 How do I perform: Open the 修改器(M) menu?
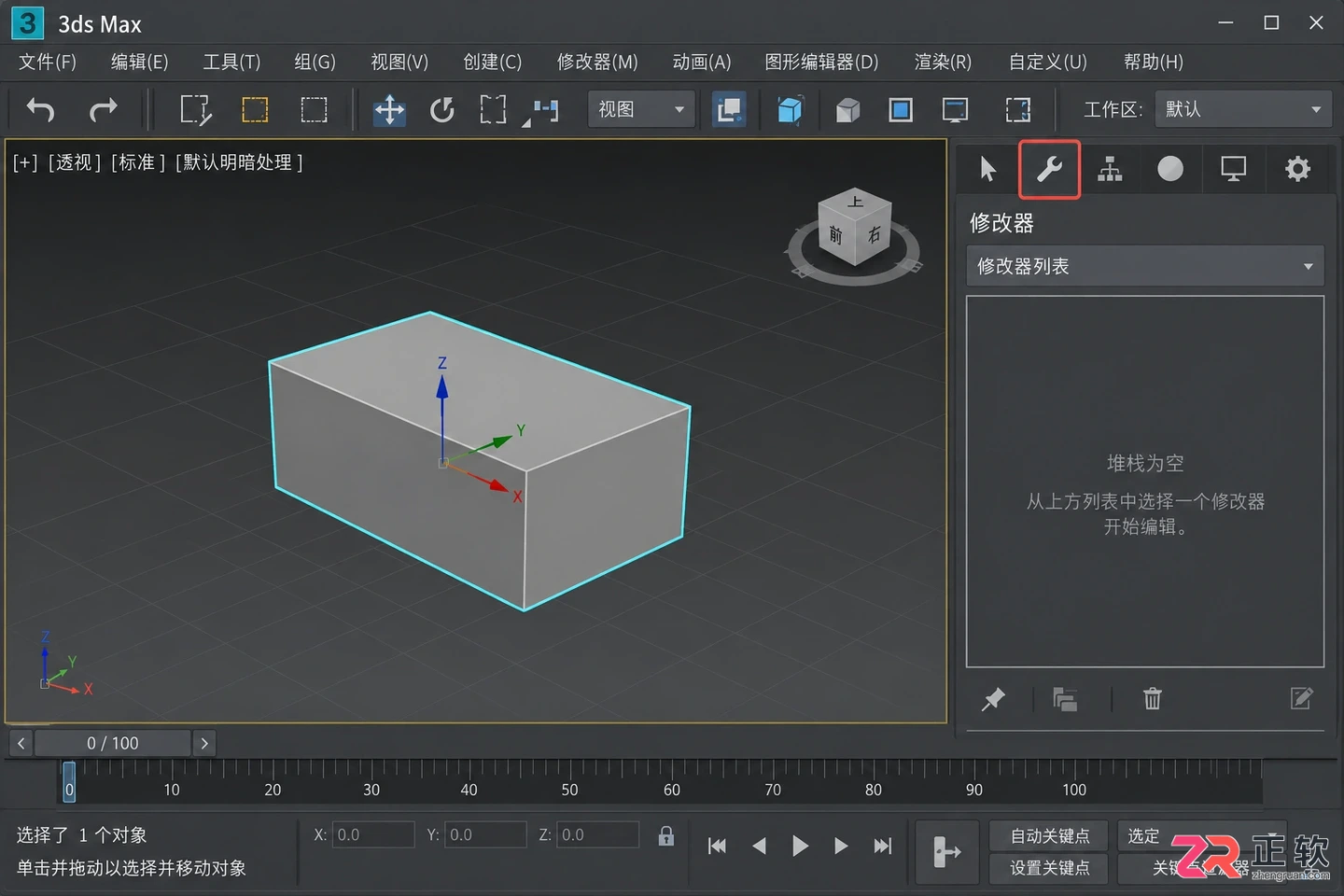coord(597,62)
